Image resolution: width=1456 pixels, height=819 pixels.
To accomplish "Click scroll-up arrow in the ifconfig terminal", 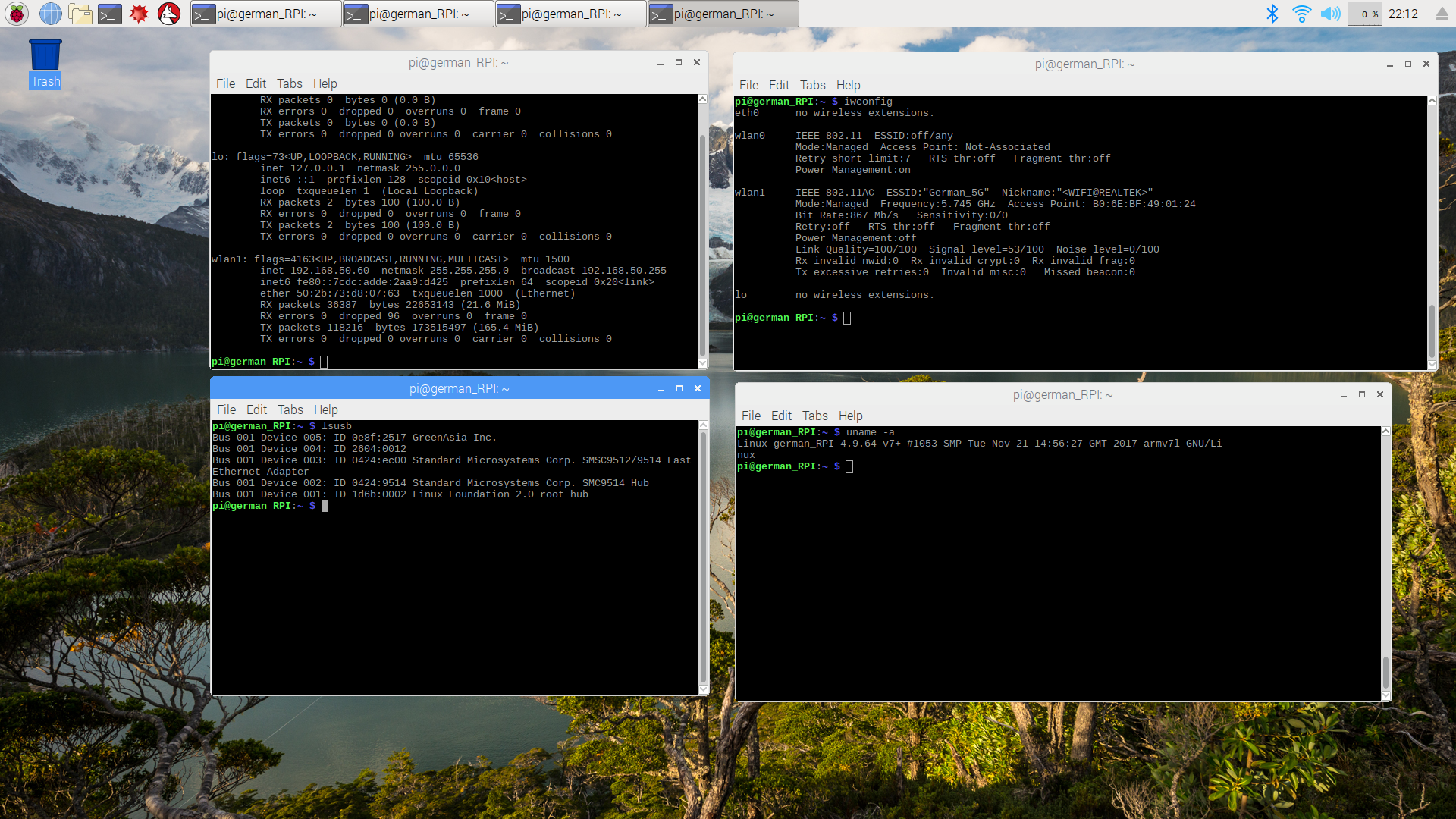I will [702, 99].
